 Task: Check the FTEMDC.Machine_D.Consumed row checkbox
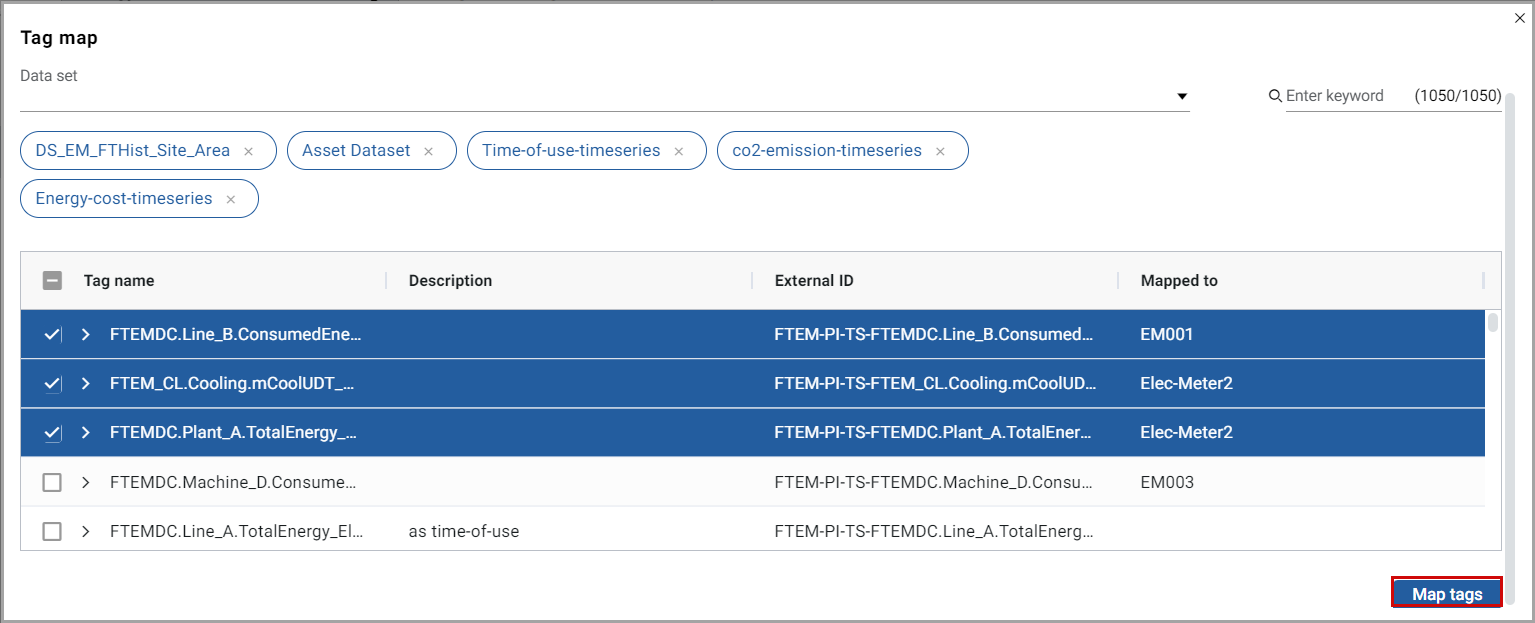pyautogui.click(x=52, y=483)
